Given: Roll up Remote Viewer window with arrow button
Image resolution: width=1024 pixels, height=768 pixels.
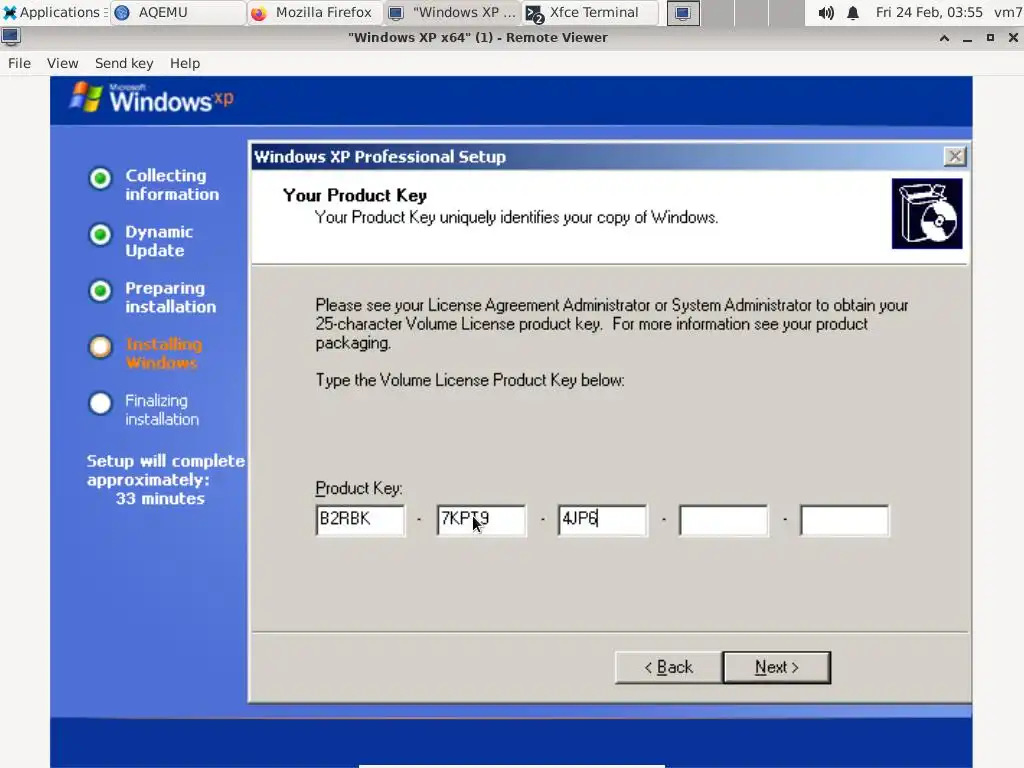Looking at the screenshot, I should pyautogui.click(x=944, y=38).
